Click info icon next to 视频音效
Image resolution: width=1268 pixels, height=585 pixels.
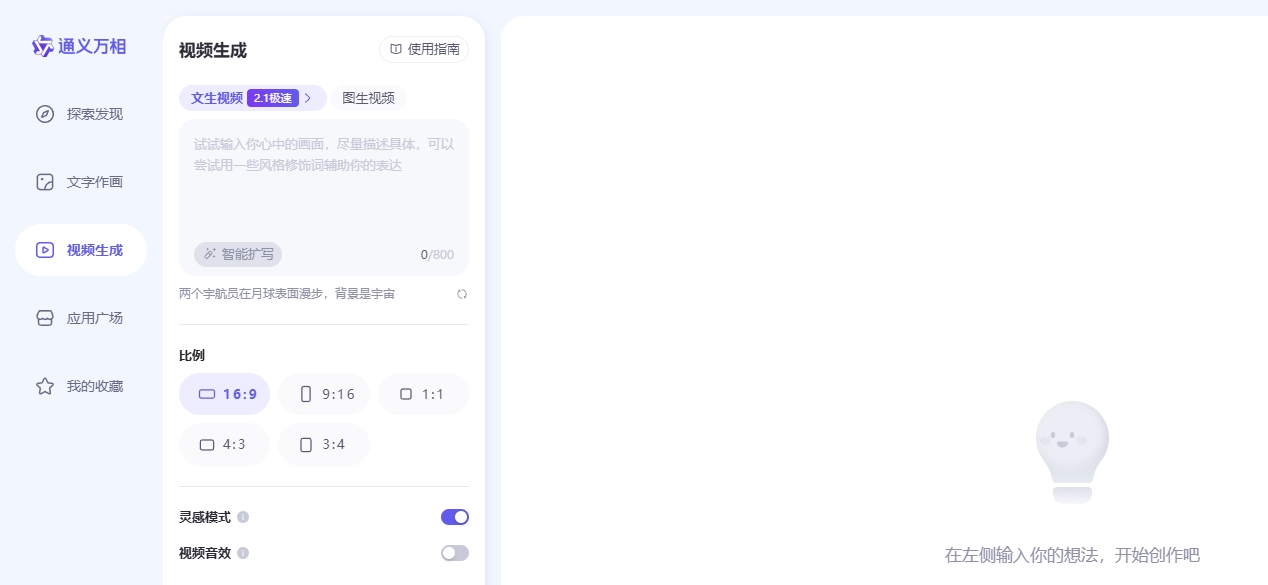pos(243,553)
